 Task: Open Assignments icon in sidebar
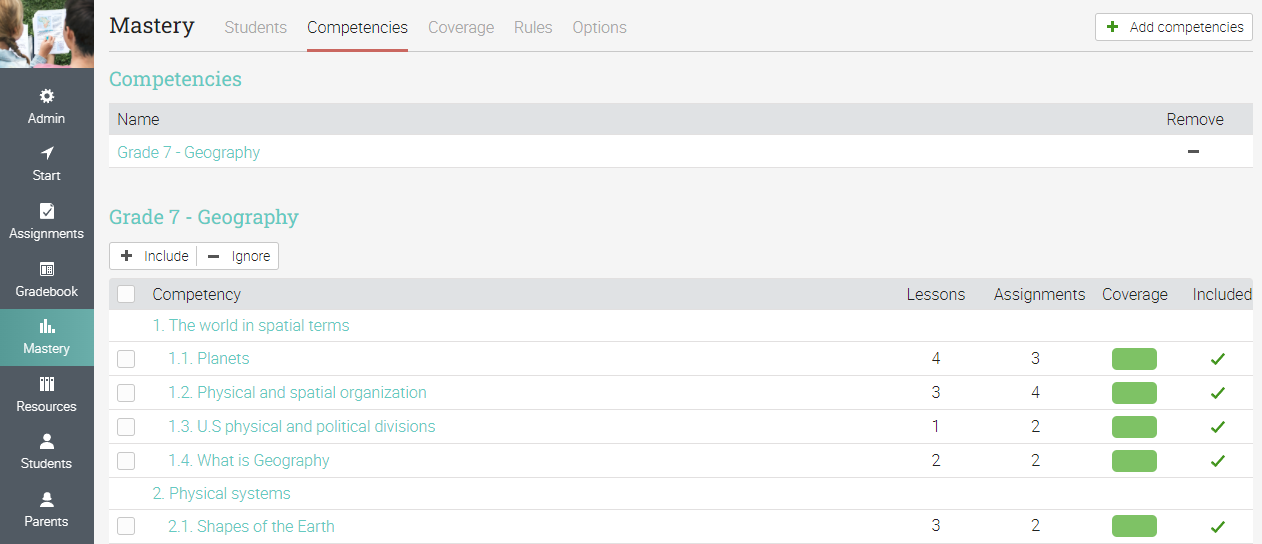click(47, 212)
